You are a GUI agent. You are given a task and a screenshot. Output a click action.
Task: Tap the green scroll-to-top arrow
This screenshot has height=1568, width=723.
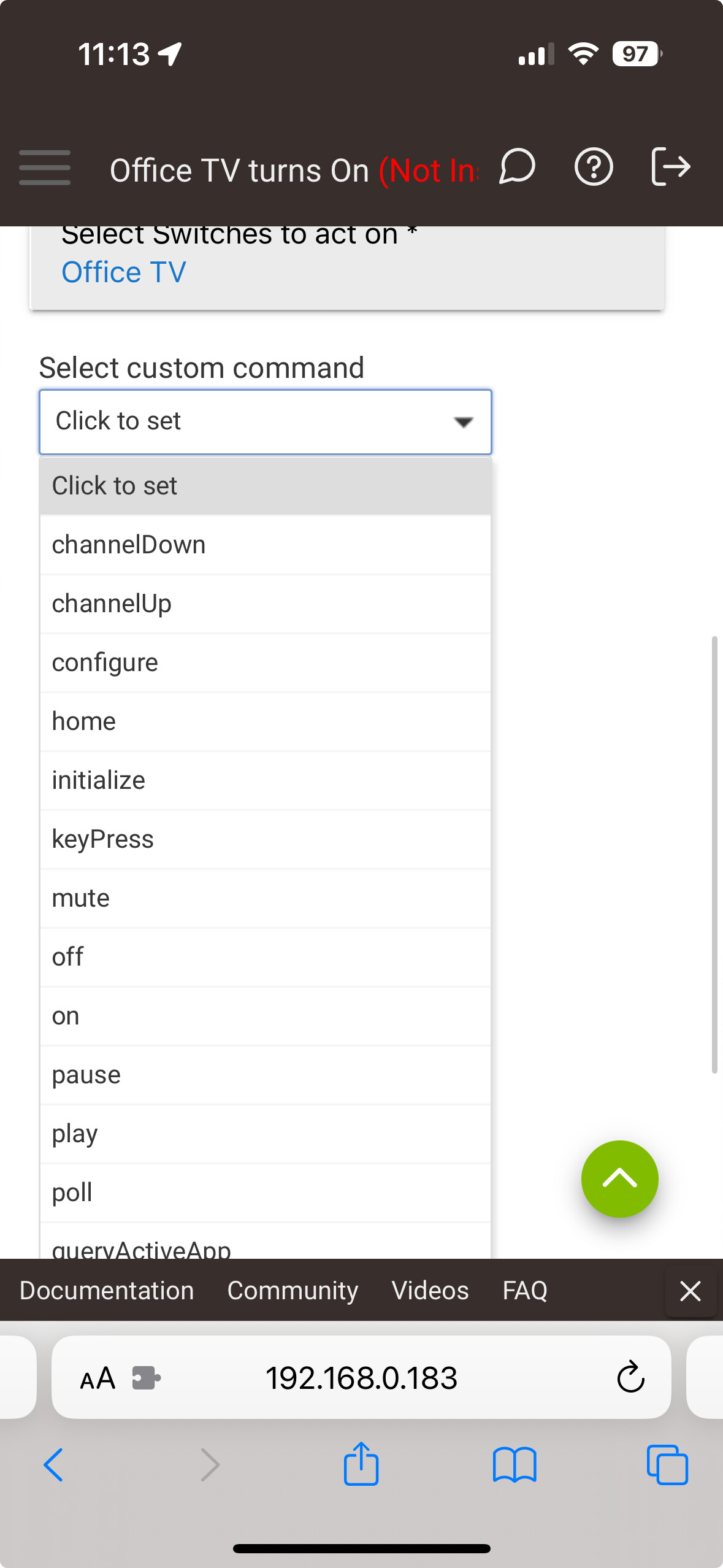(619, 1178)
